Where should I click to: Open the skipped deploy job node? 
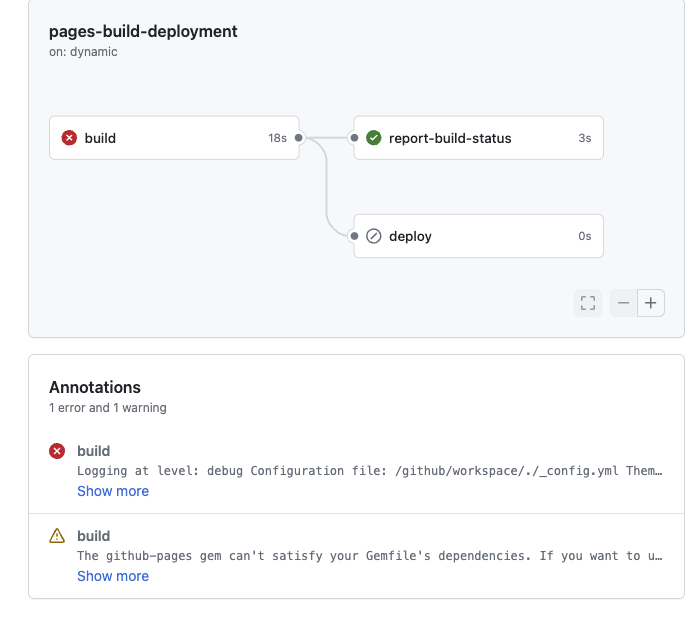[478, 236]
